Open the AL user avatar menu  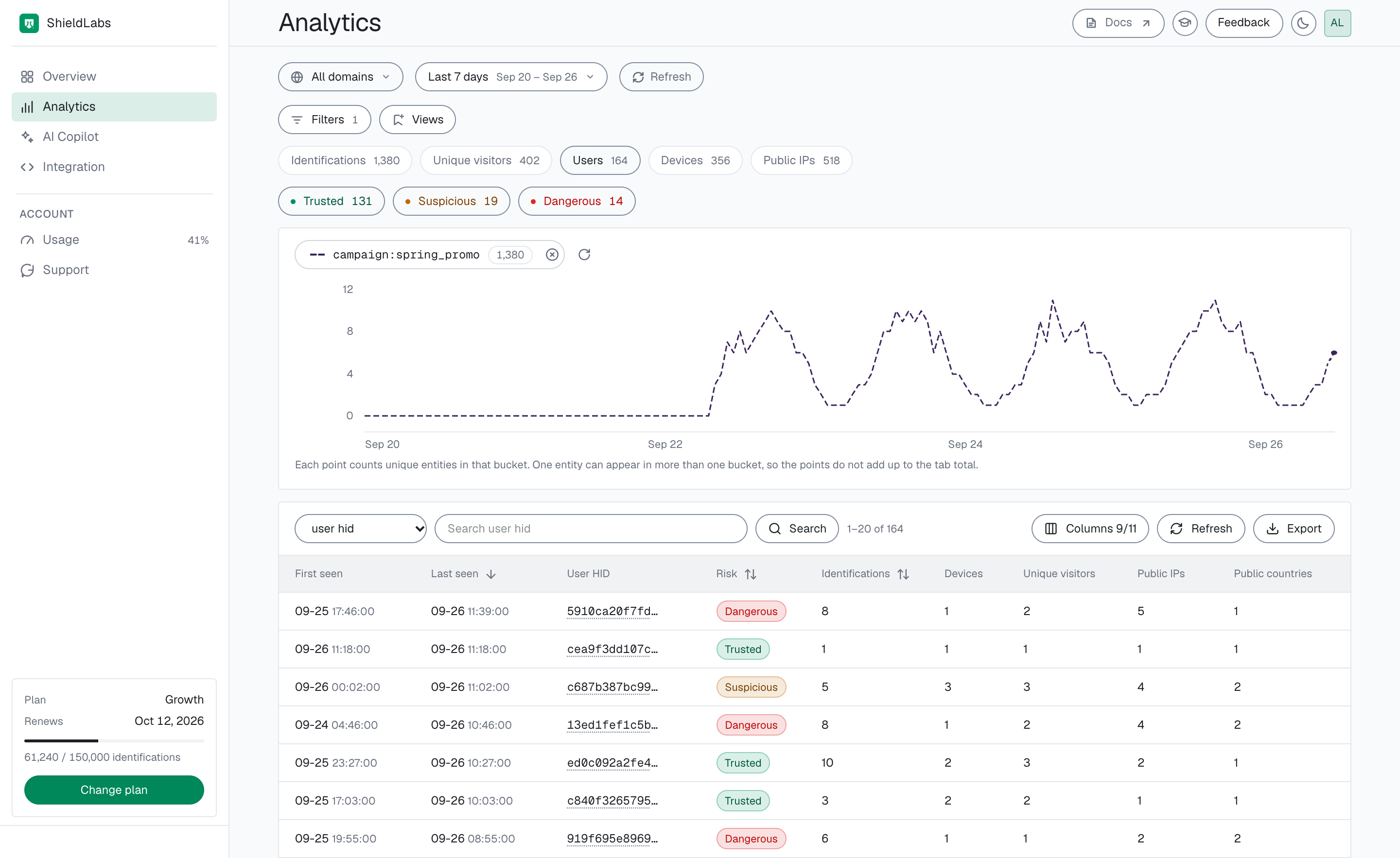(x=1337, y=23)
